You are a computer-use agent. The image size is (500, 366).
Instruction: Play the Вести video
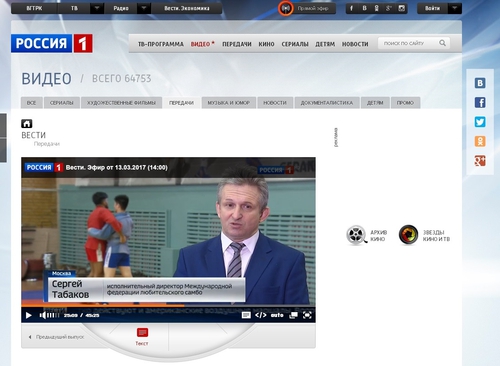coord(29,315)
